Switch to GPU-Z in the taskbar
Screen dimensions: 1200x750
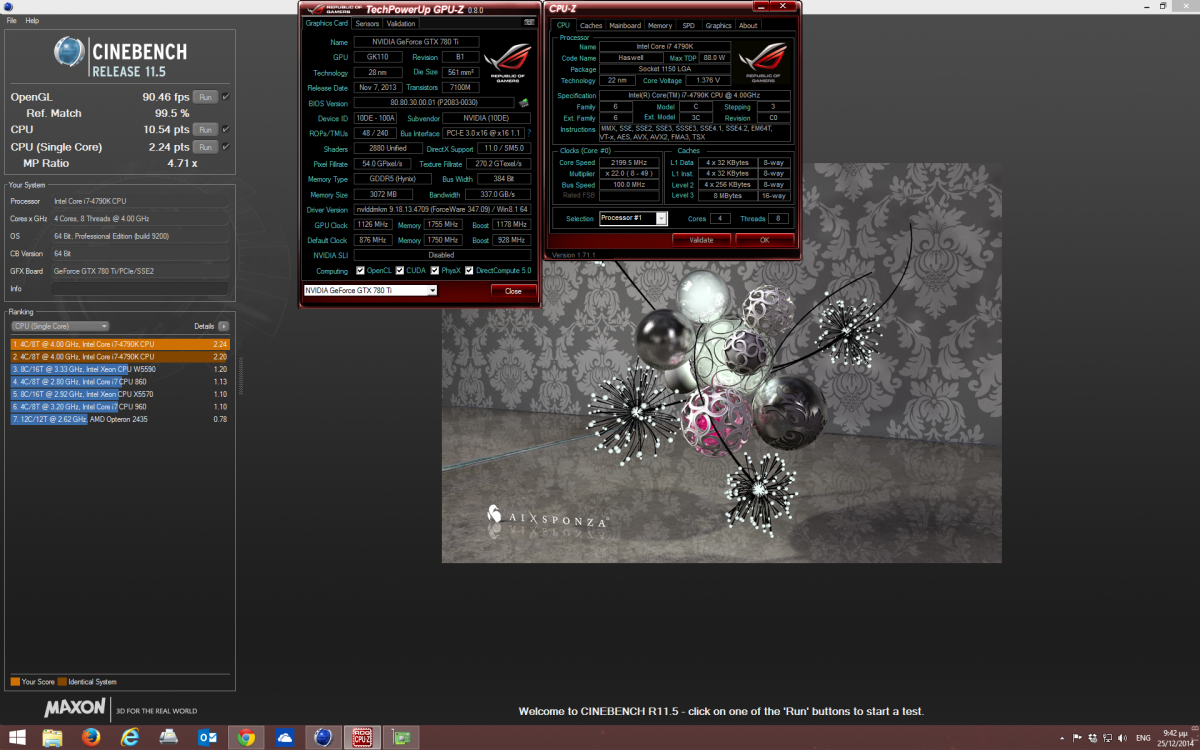point(400,738)
